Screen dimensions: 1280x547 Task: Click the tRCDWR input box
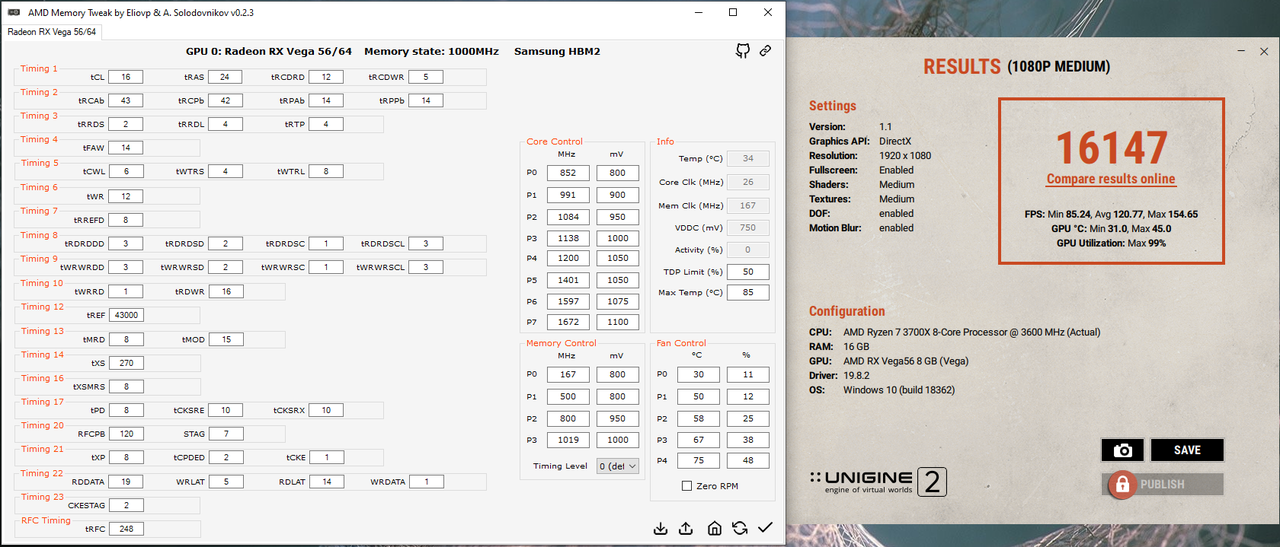coord(425,77)
